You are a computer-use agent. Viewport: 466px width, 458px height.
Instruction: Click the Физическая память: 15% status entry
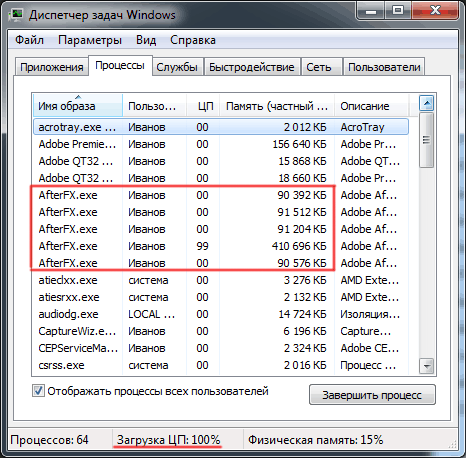click(315, 440)
